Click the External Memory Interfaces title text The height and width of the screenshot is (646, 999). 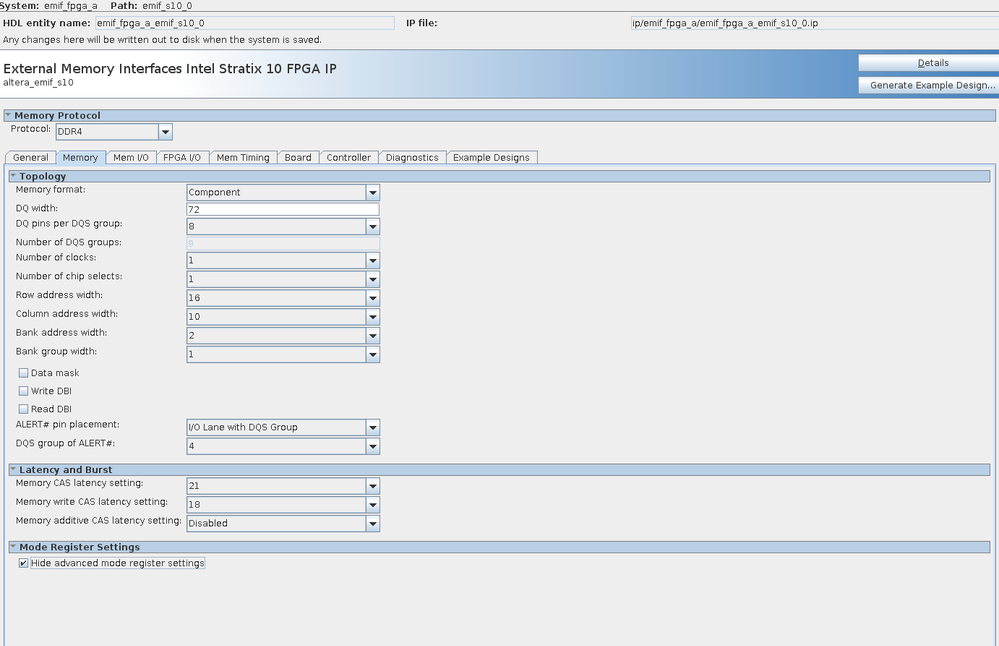[x=169, y=68]
